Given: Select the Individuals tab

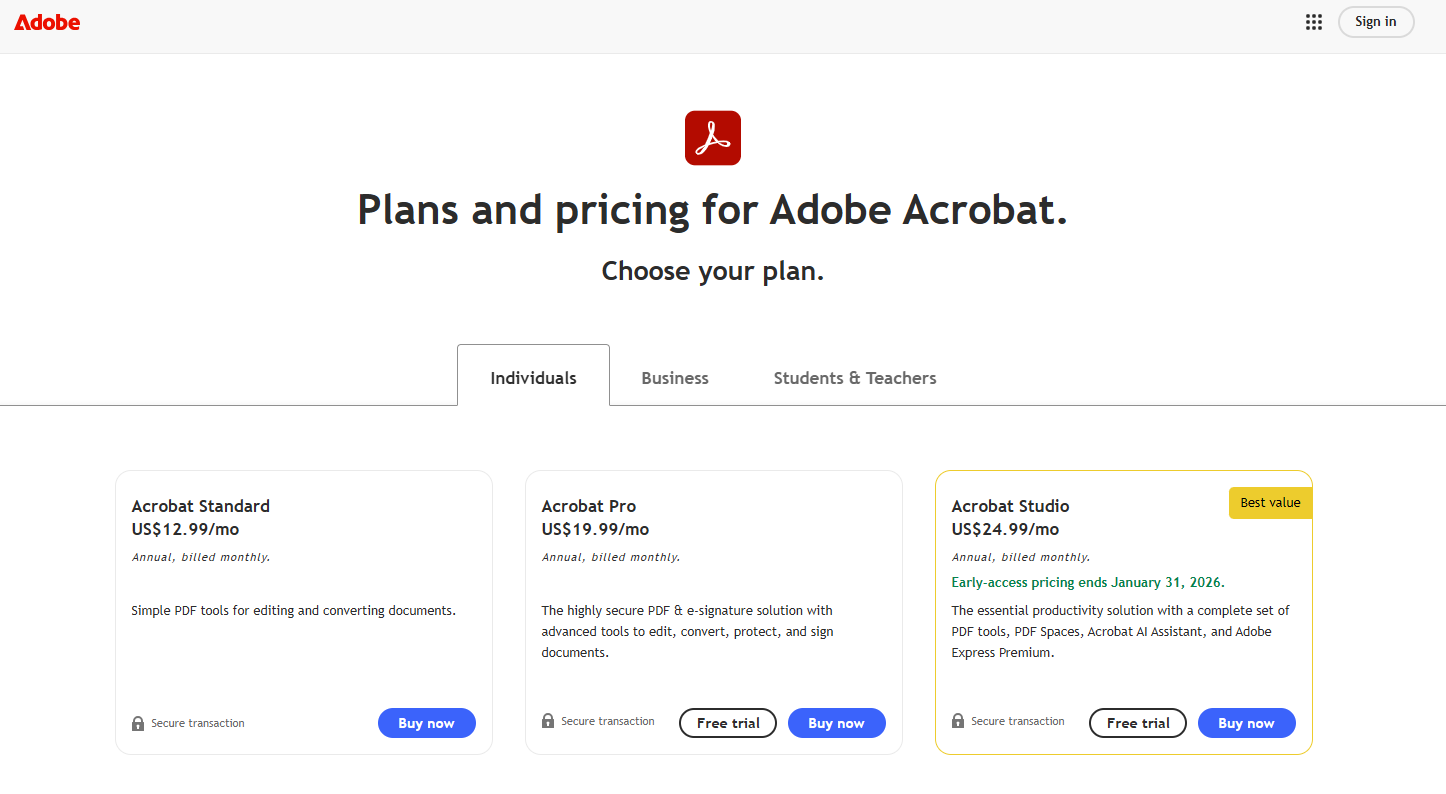Looking at the screenshot, I should coord(533,377).
